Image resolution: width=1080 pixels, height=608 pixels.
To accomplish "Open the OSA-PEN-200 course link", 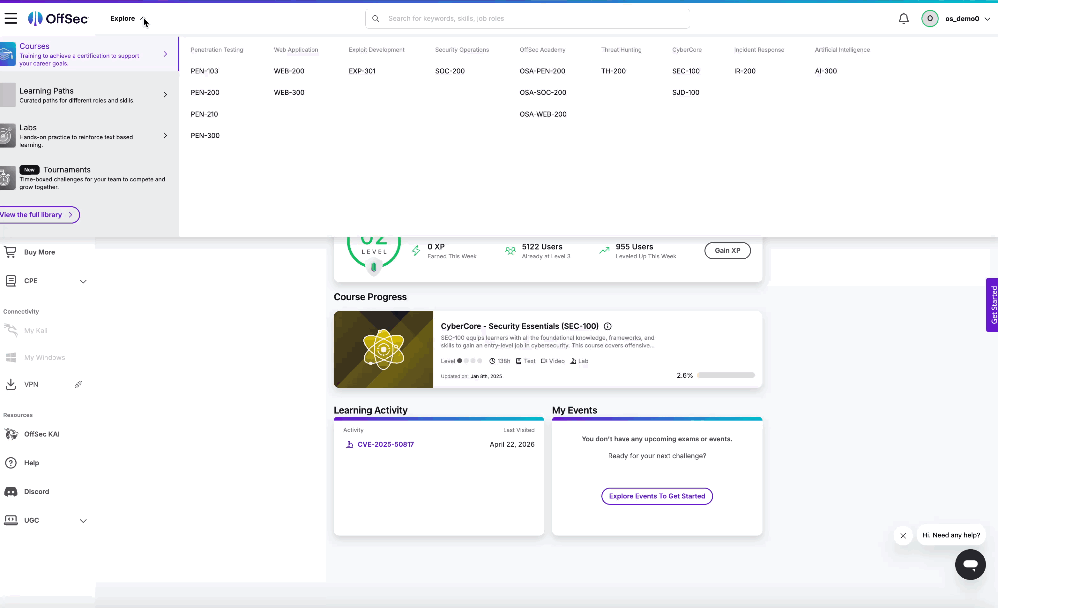I will (x=542, y=71).
